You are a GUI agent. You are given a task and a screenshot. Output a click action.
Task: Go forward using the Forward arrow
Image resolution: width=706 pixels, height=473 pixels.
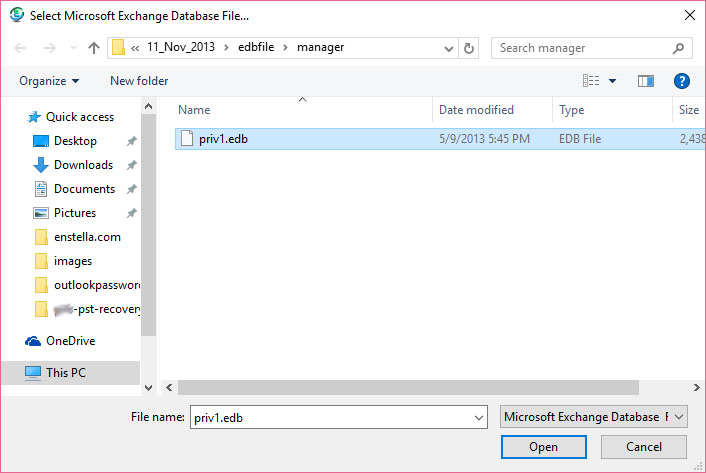(50, 48)
